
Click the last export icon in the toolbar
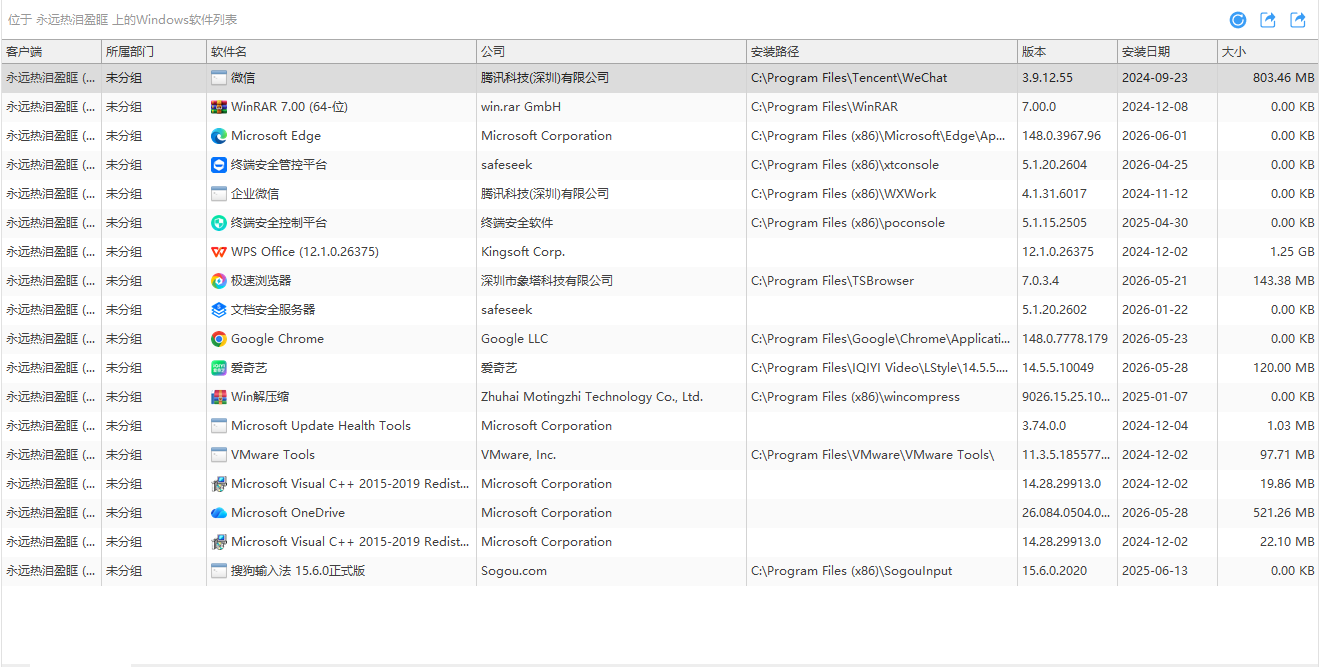click(x=1298, y=20)
